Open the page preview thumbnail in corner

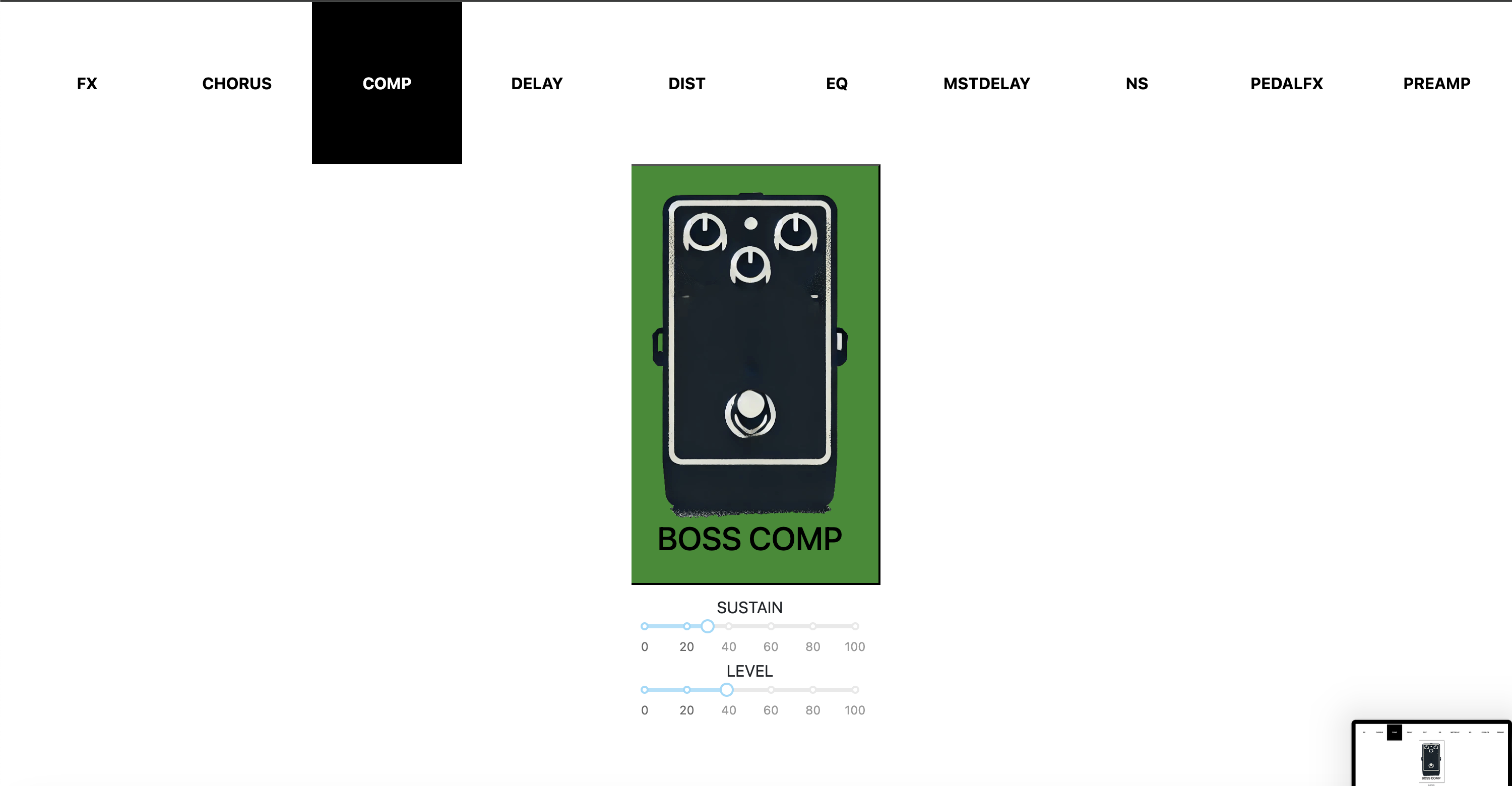(1431, 753)
